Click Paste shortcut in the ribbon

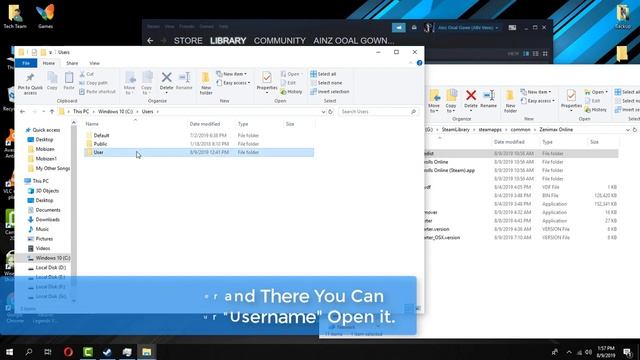click(98, 92)
